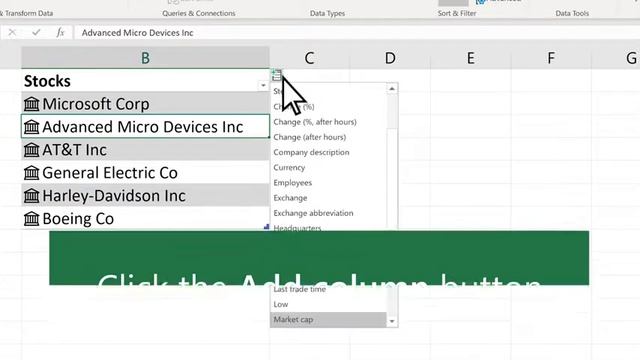640x360 pixels.
Task: Click the stock icon next to Advanced Micro Devices Inc
Action: 31,127
